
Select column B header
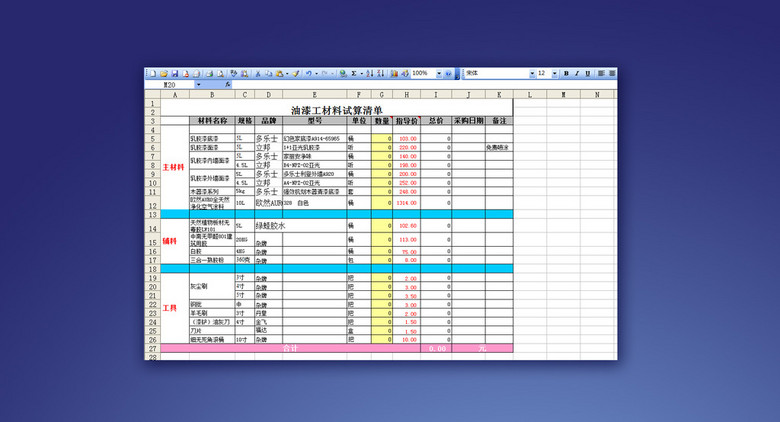click(x=211, y=95)
